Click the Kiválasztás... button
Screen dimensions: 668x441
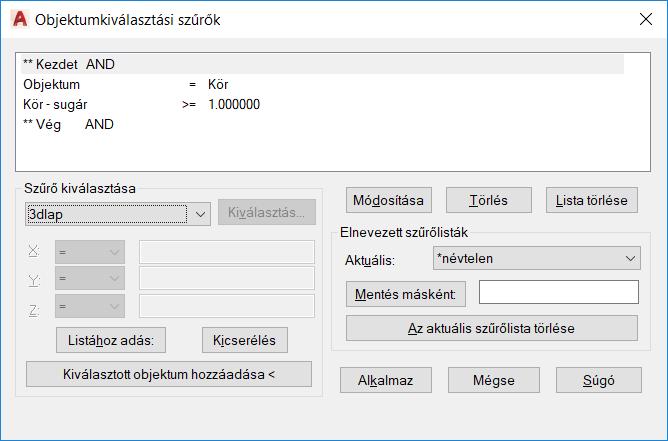click(x=267, y=212)
